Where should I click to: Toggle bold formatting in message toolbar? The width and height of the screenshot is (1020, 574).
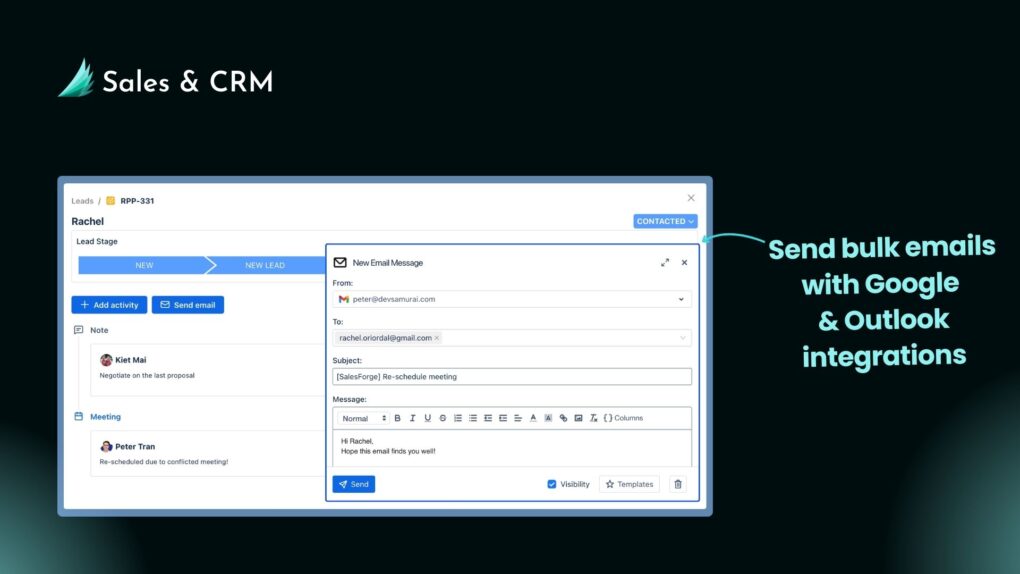click(x=397, y=418)
